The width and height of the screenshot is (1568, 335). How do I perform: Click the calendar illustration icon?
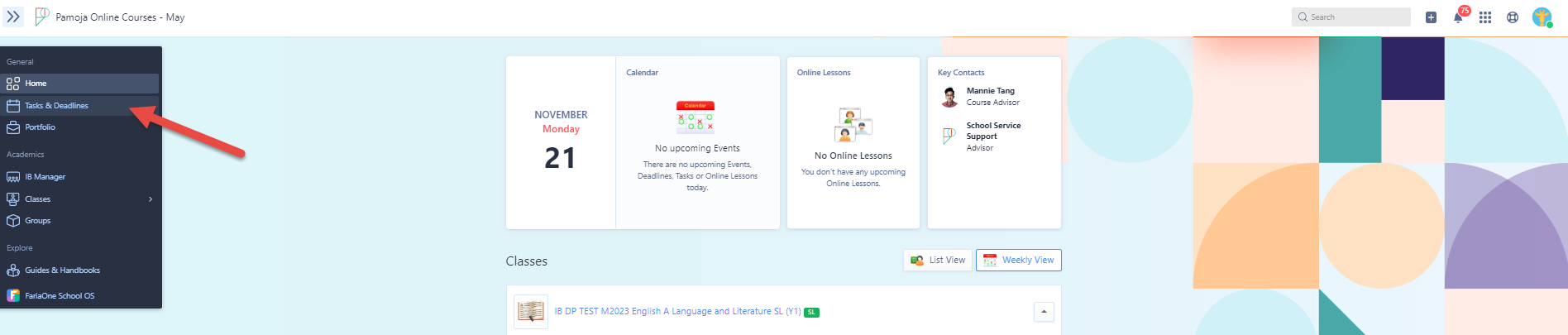point(696,117)
